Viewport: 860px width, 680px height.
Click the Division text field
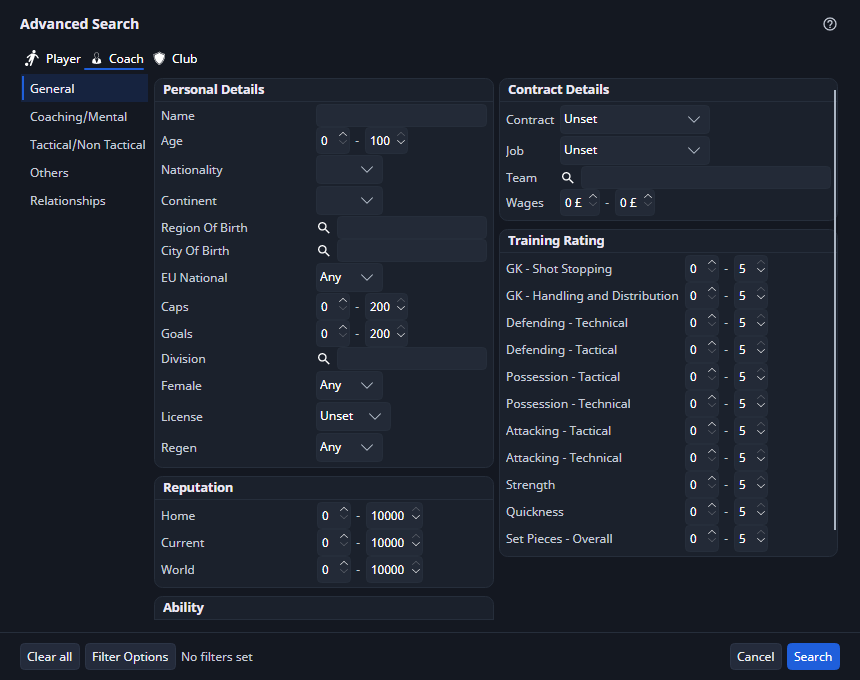pos(411,359)
